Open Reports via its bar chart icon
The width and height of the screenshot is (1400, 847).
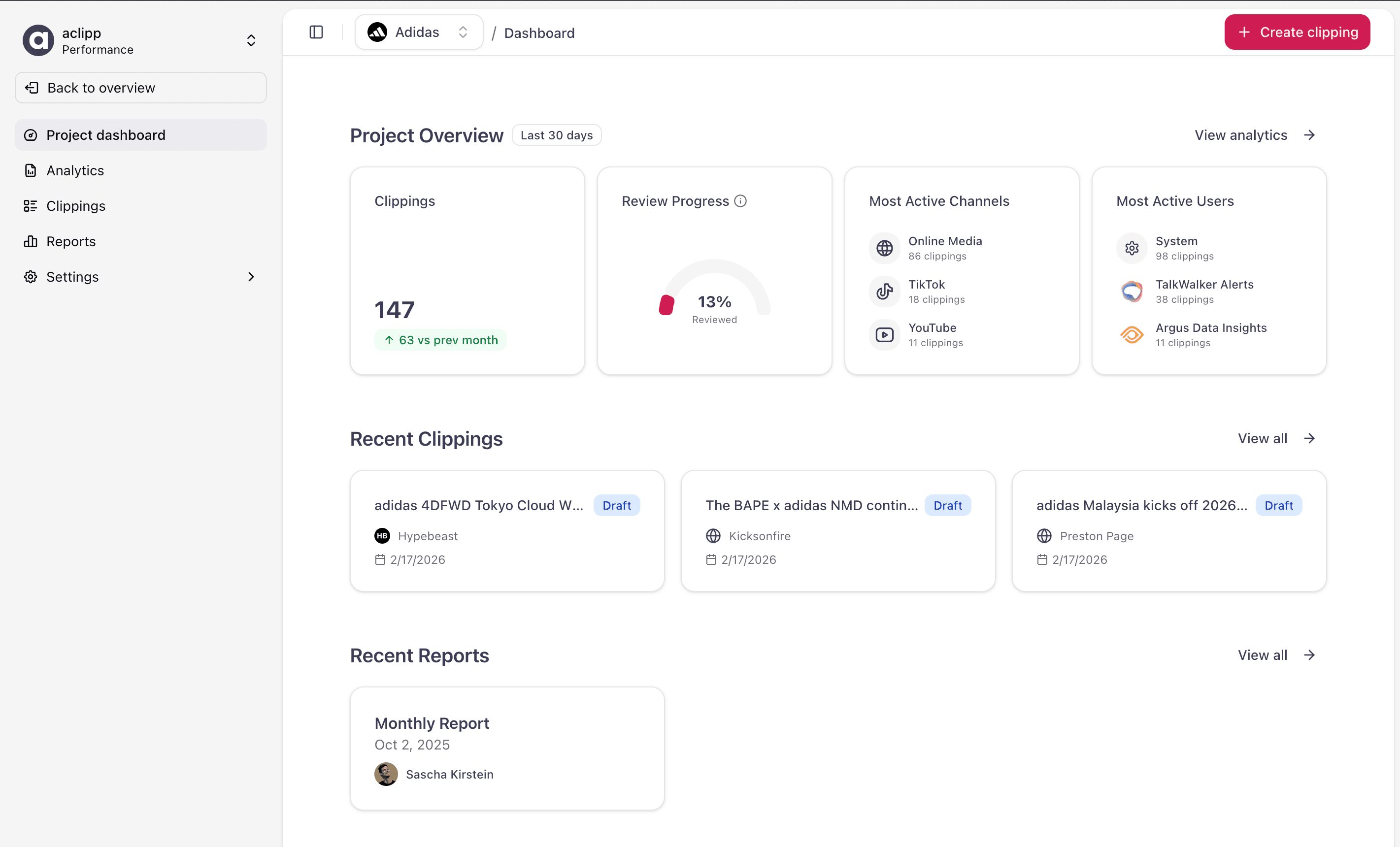(x=31, y=241)
